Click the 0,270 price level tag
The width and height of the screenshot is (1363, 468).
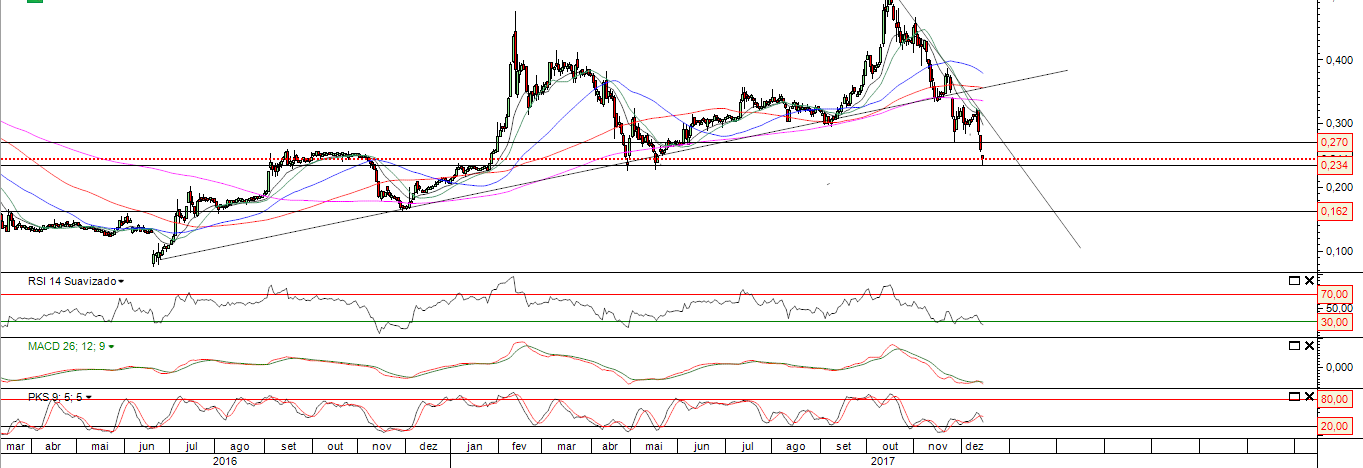[1333, 143]
